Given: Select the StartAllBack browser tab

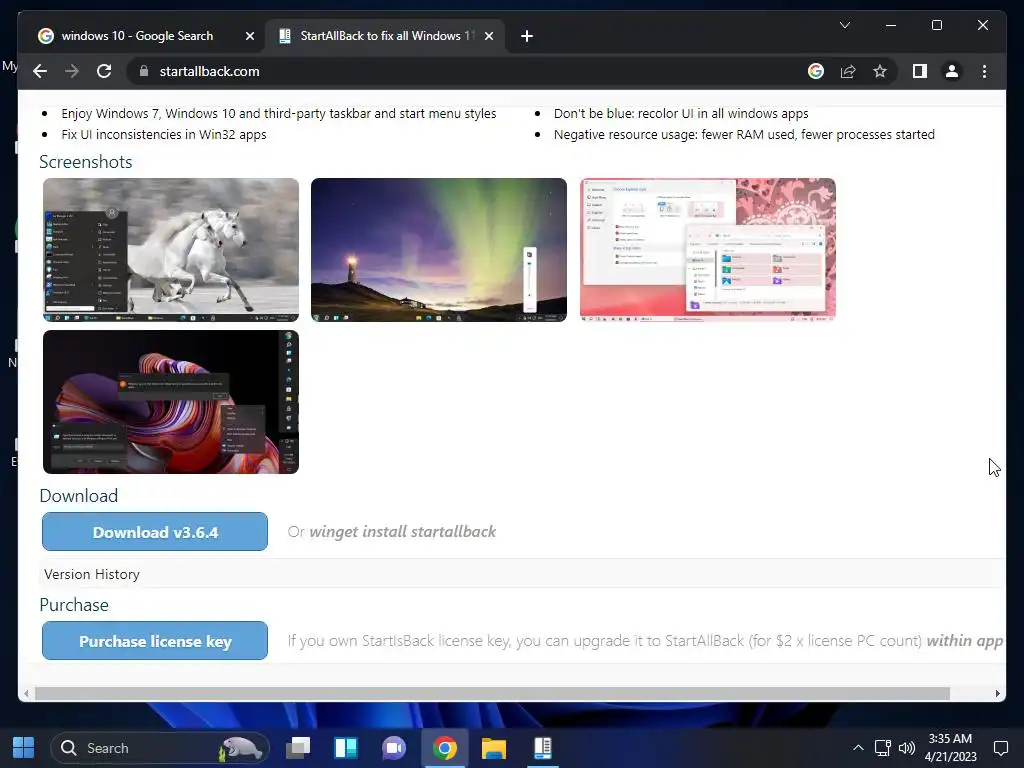Looking at the screenshot, I should (x=385, y=36).
